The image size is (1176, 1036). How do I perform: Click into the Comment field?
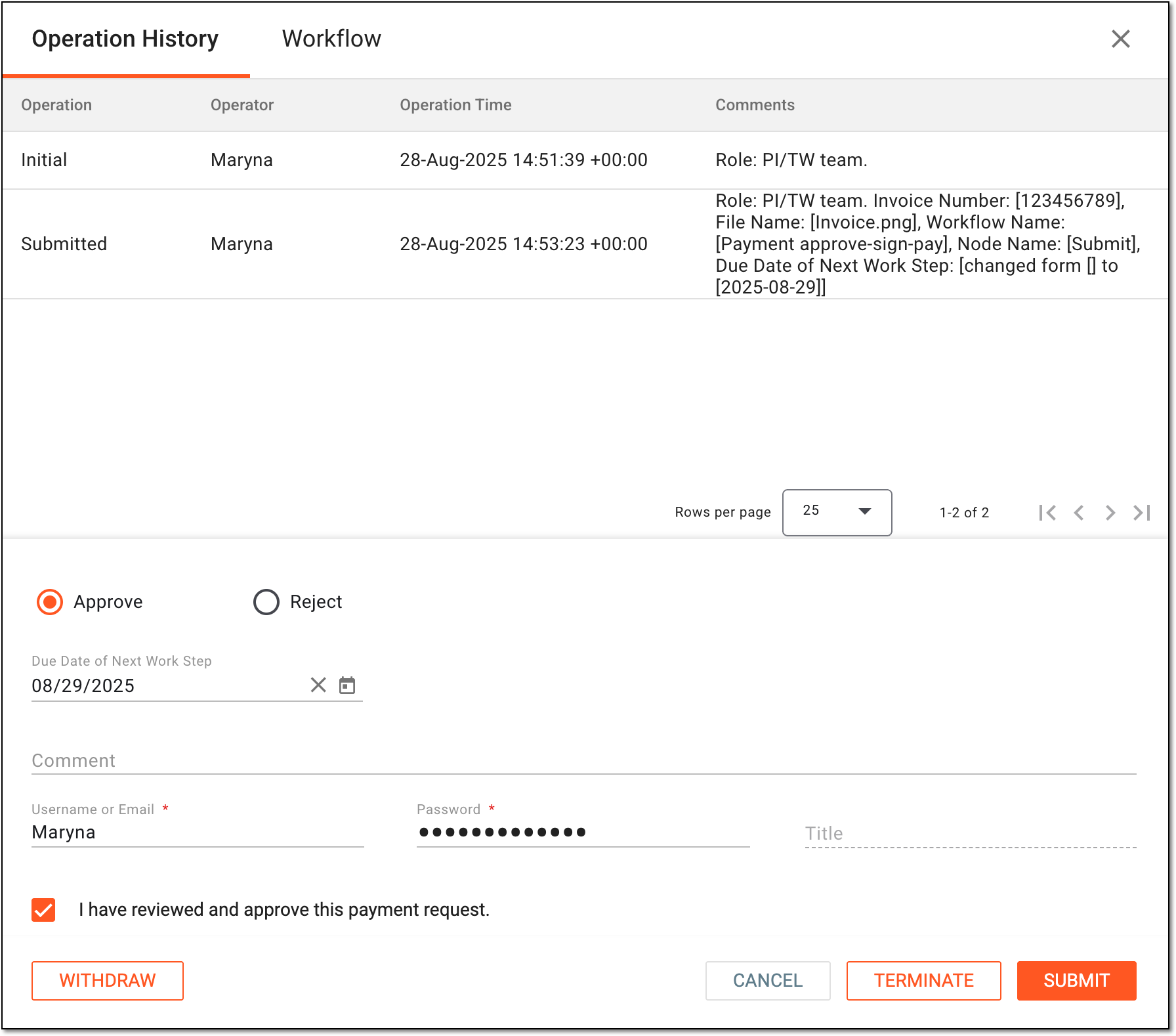pyautogui.click(x=583, y=760)
